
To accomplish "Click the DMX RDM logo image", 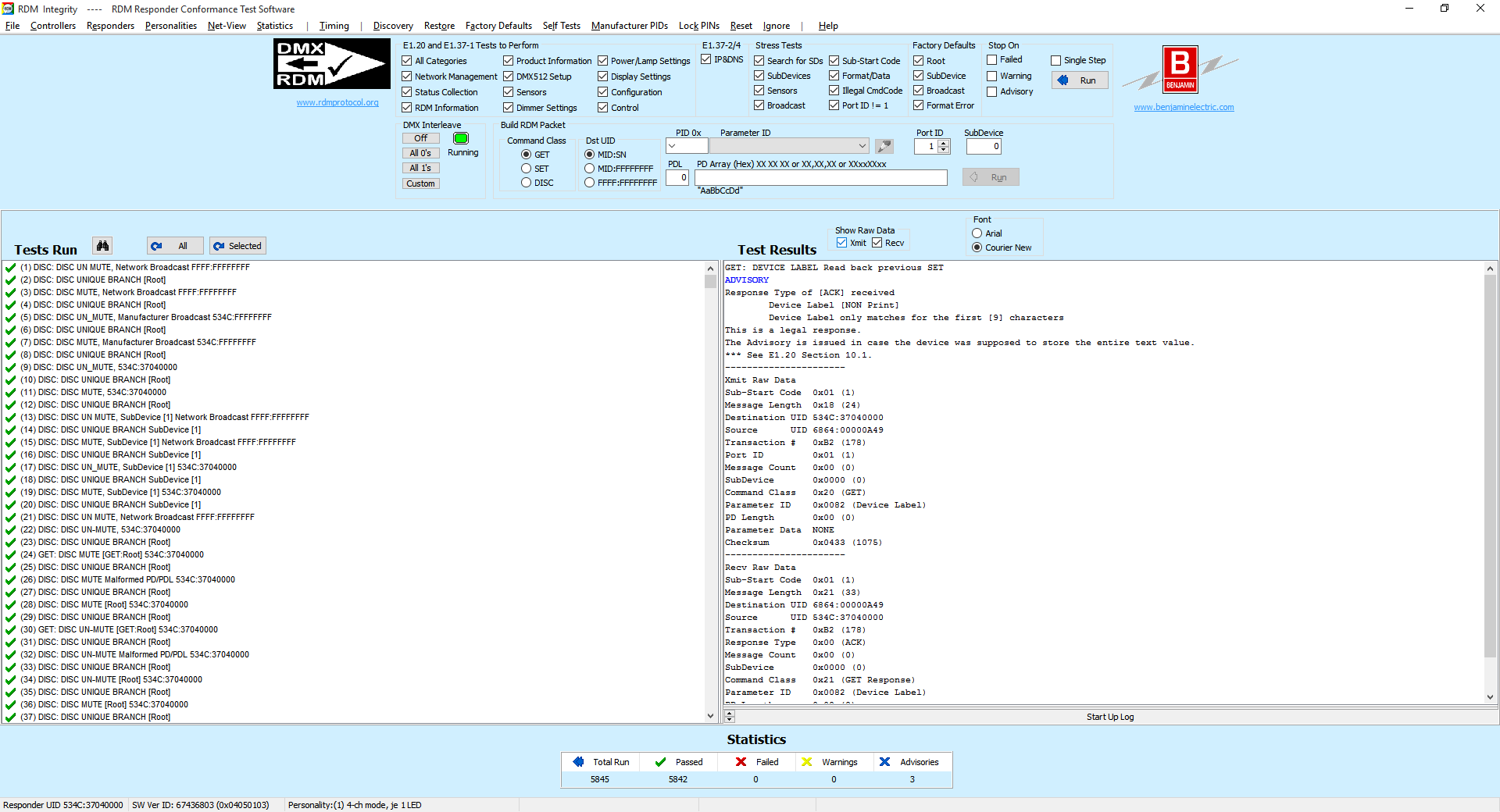I will [x=331, y=64].
